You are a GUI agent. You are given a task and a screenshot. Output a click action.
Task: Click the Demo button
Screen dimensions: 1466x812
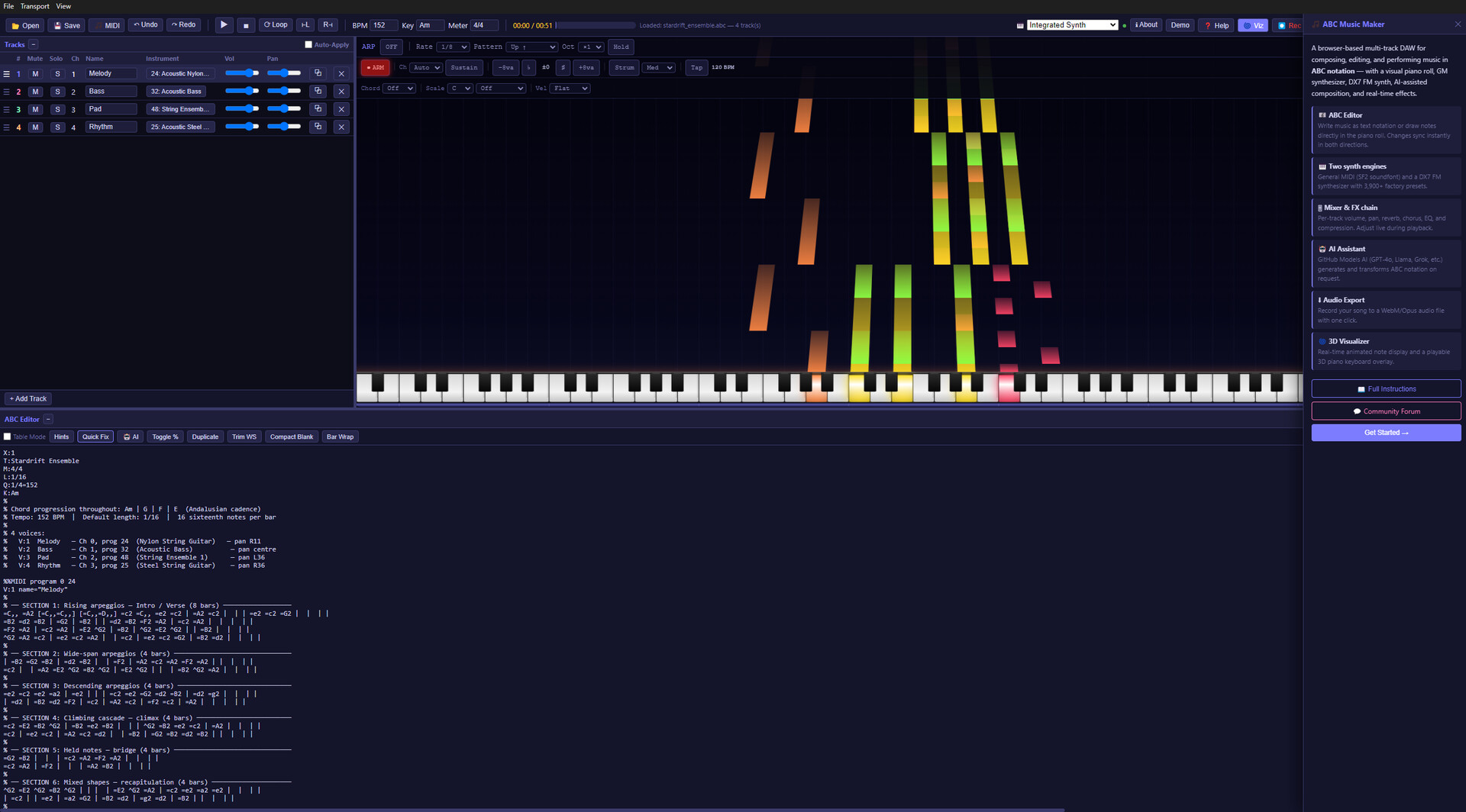pyautogui.click(x=1180, y=25)
